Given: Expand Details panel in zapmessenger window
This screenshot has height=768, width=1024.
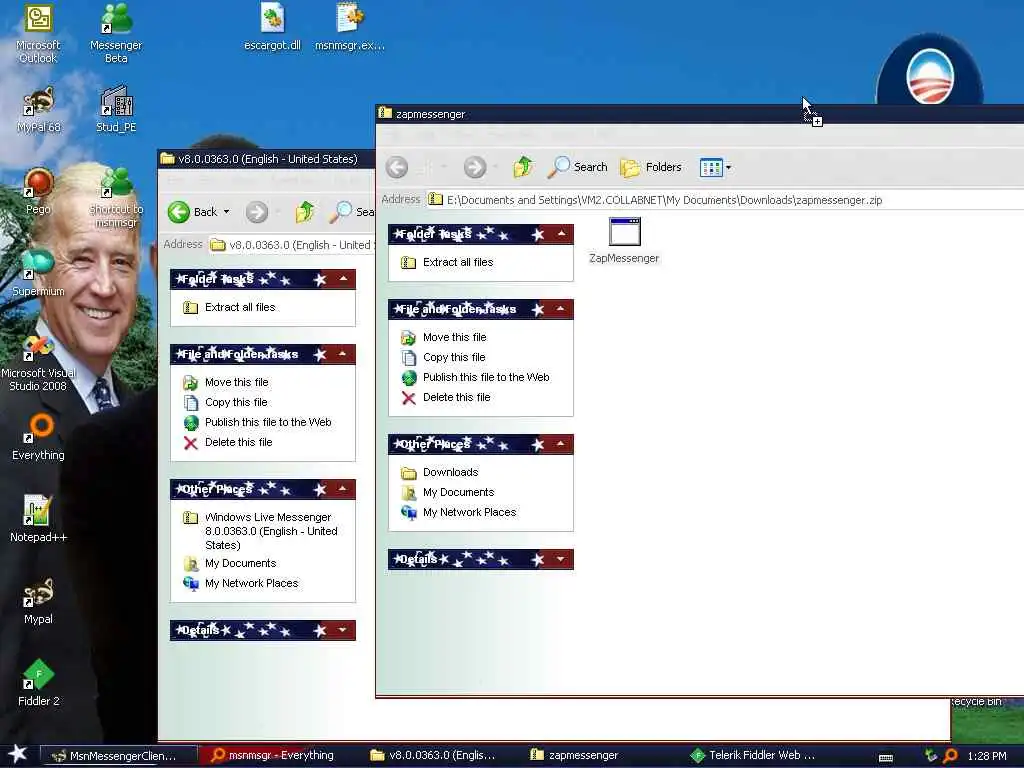Looking at the screenshot, I should [561, 559].
